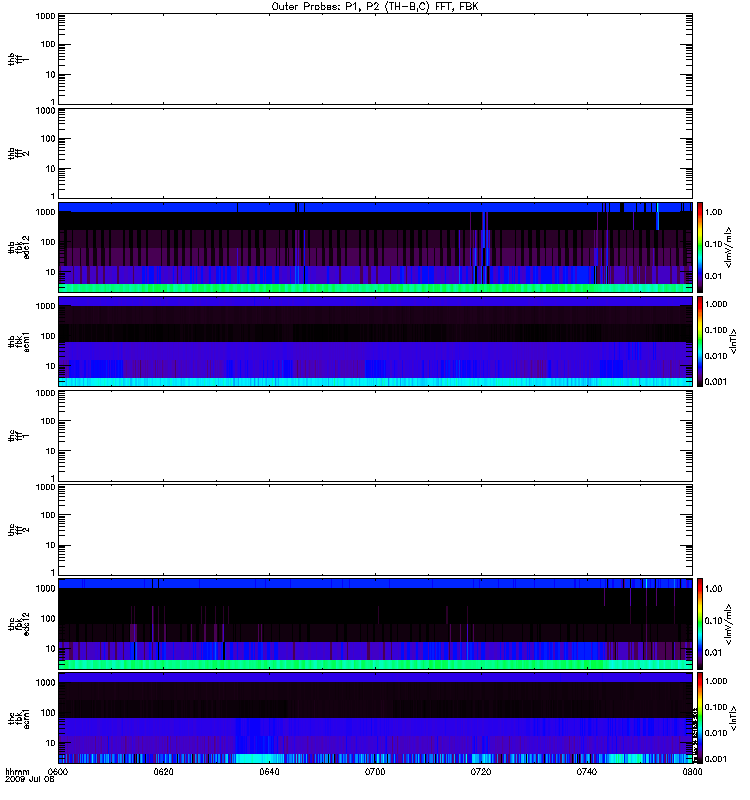Click the 0640 time axis label
Viewport: 750px width, 800px height.
pyautogui.click(x=269, y=772)
